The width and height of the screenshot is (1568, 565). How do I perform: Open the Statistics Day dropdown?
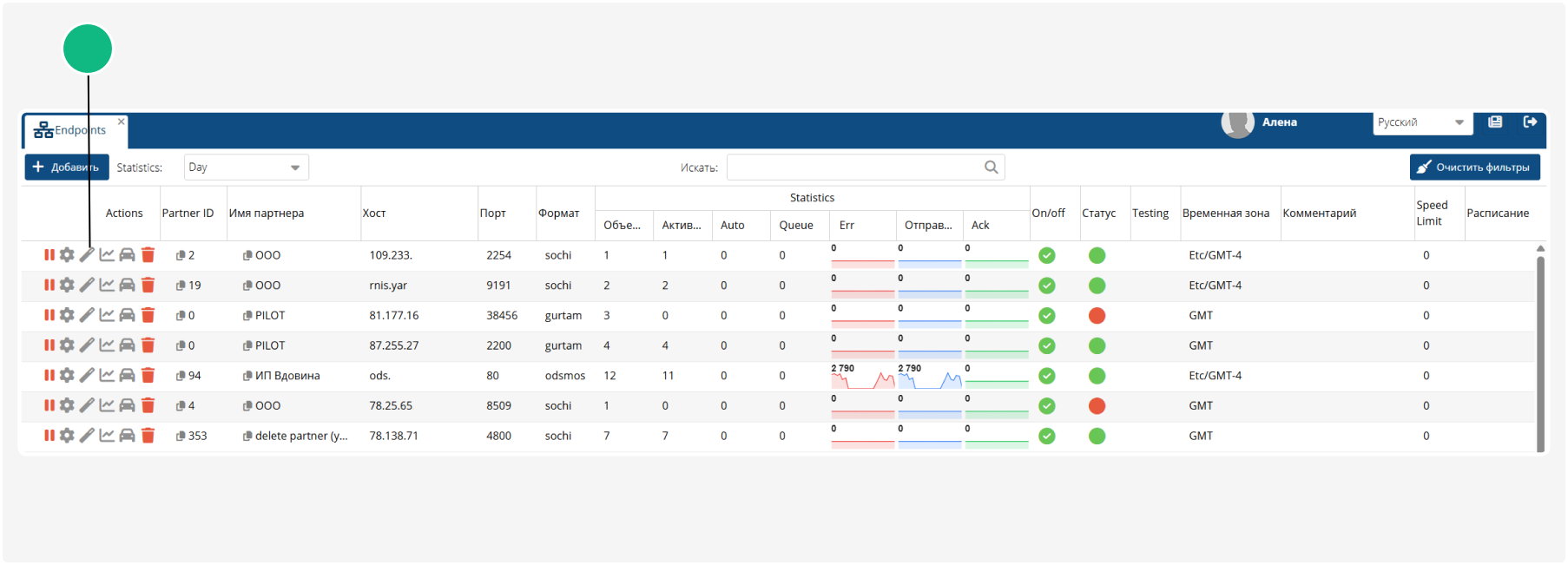tap(247, 168)
